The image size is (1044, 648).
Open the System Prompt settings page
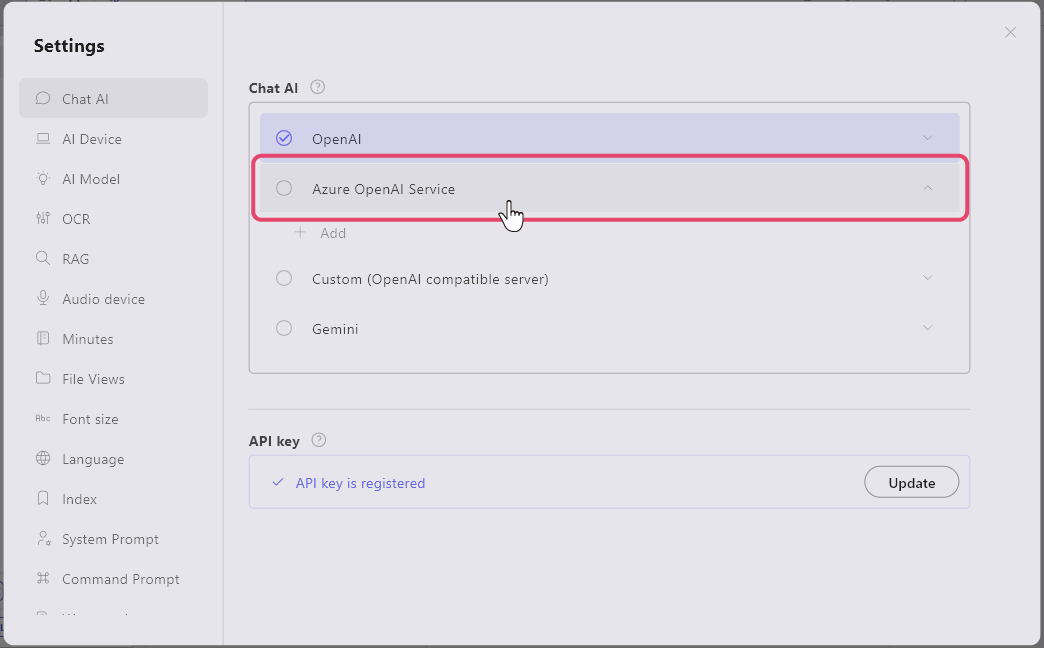[x=110, y=539]
